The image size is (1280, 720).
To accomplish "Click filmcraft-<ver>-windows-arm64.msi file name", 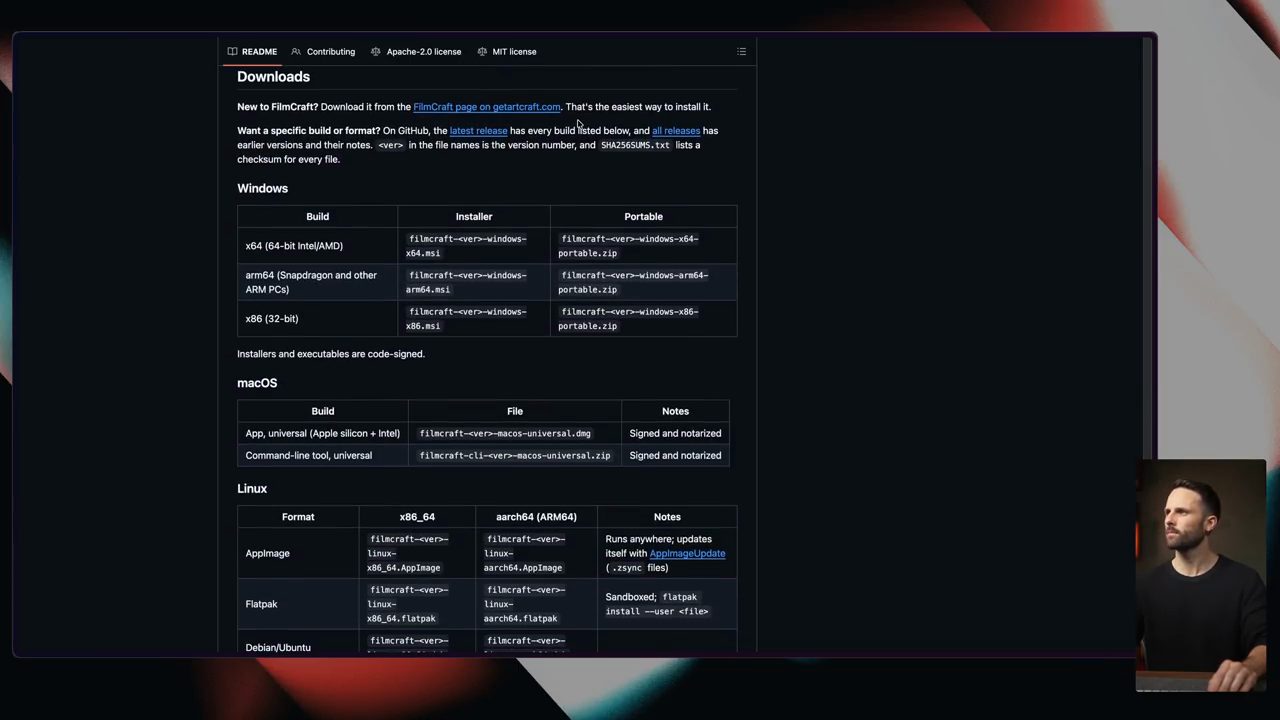I will [466, 282].
